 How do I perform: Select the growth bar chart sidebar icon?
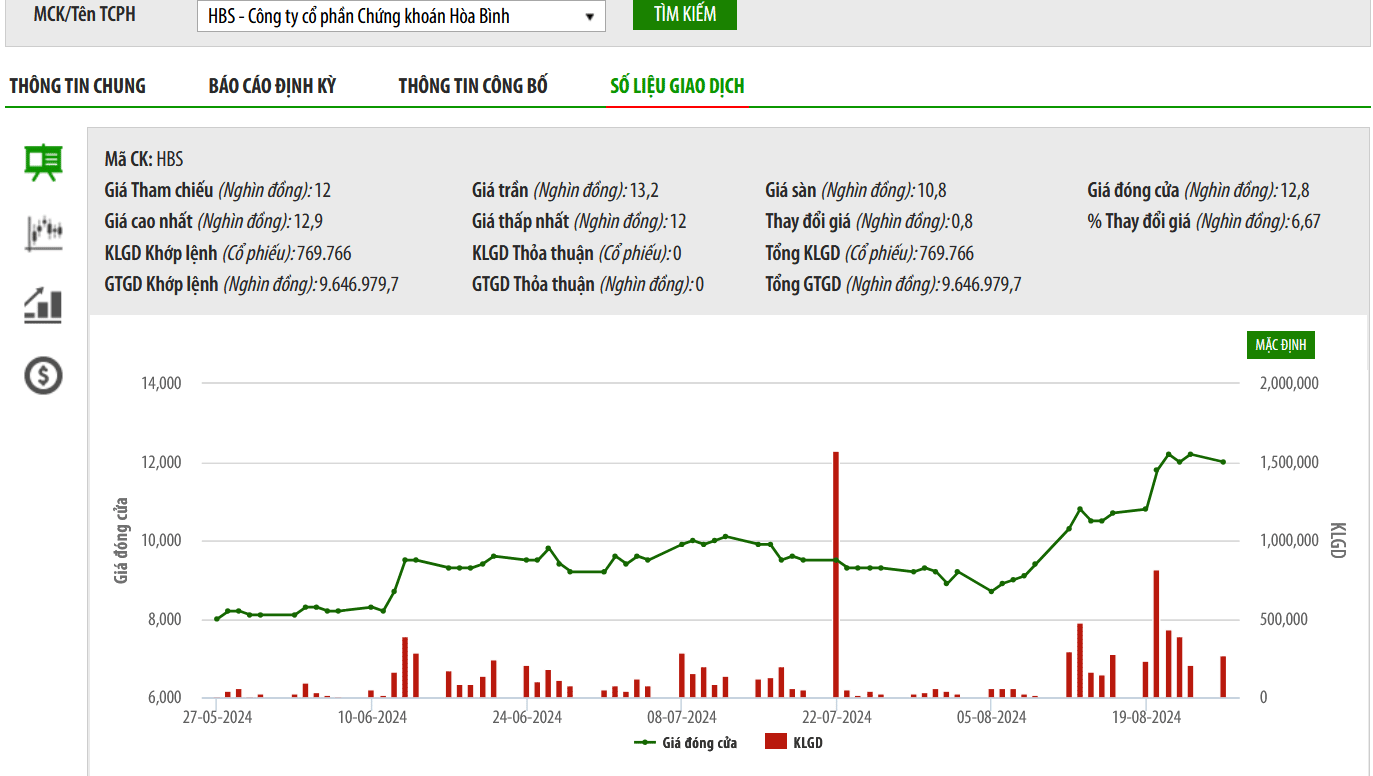coord(43,305)
